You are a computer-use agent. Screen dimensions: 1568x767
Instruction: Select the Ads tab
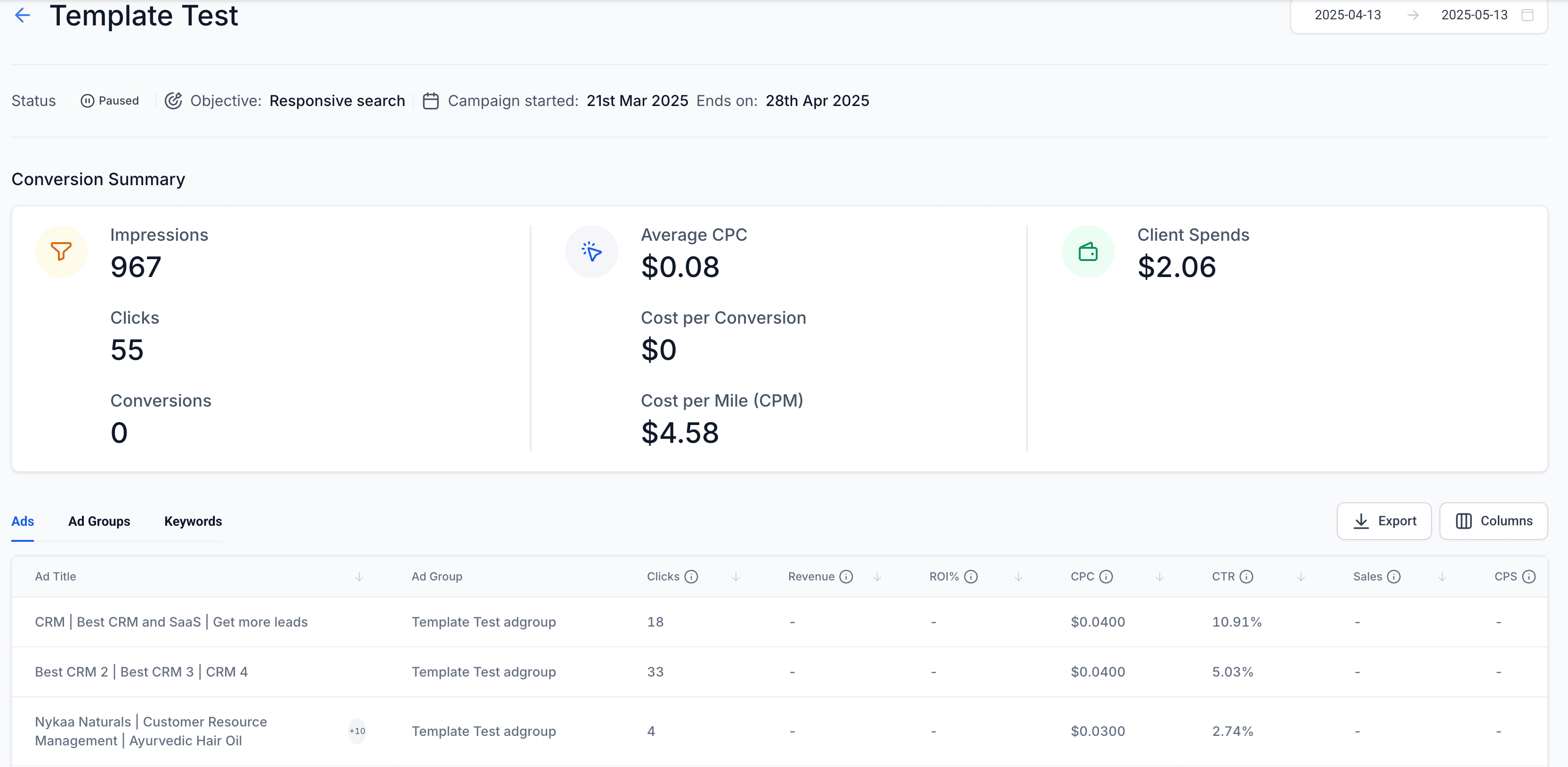(23, 522)
